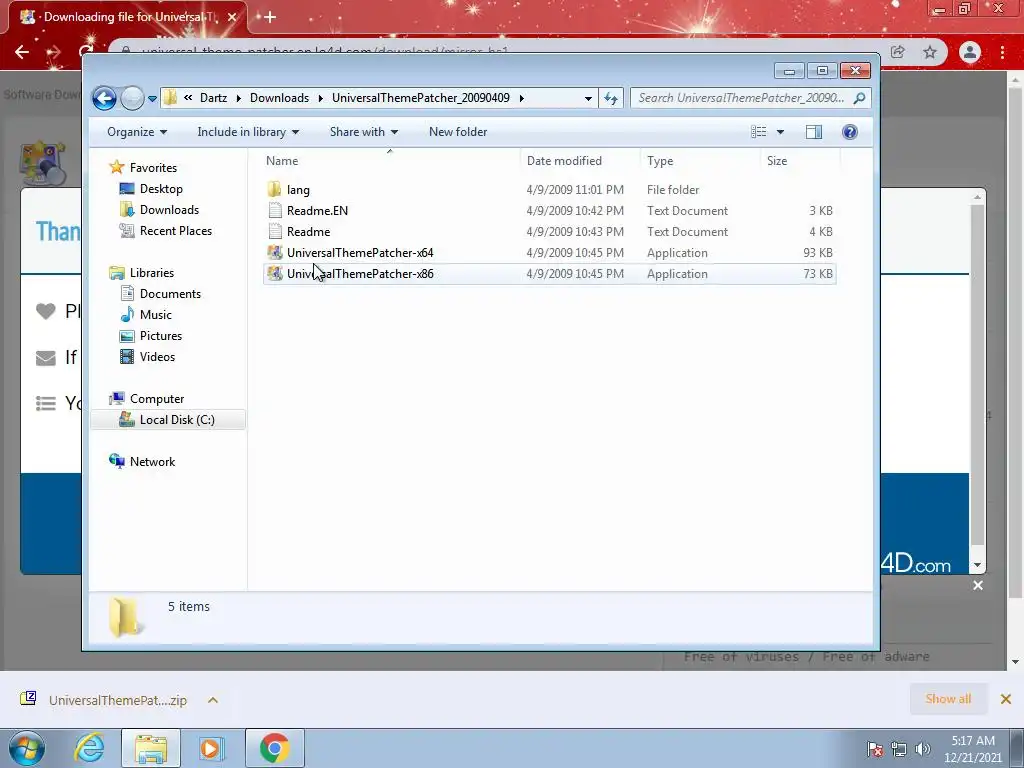Screen dimensions: 1024x768
Task: Launch Internet Explorer from taskbar
Action: (89, 748)
